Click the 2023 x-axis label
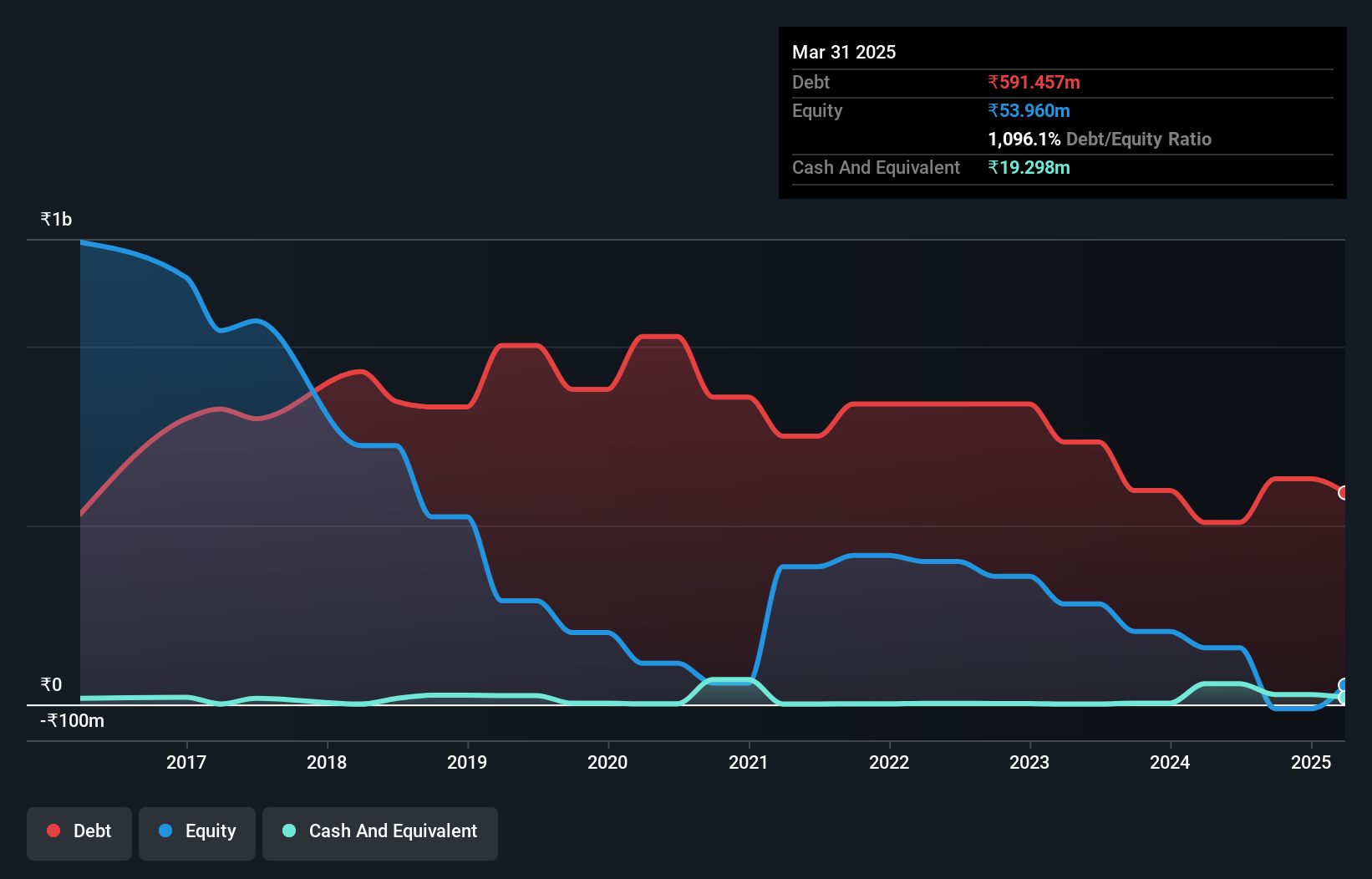 pyautogui.click(x=1029, y=762)
